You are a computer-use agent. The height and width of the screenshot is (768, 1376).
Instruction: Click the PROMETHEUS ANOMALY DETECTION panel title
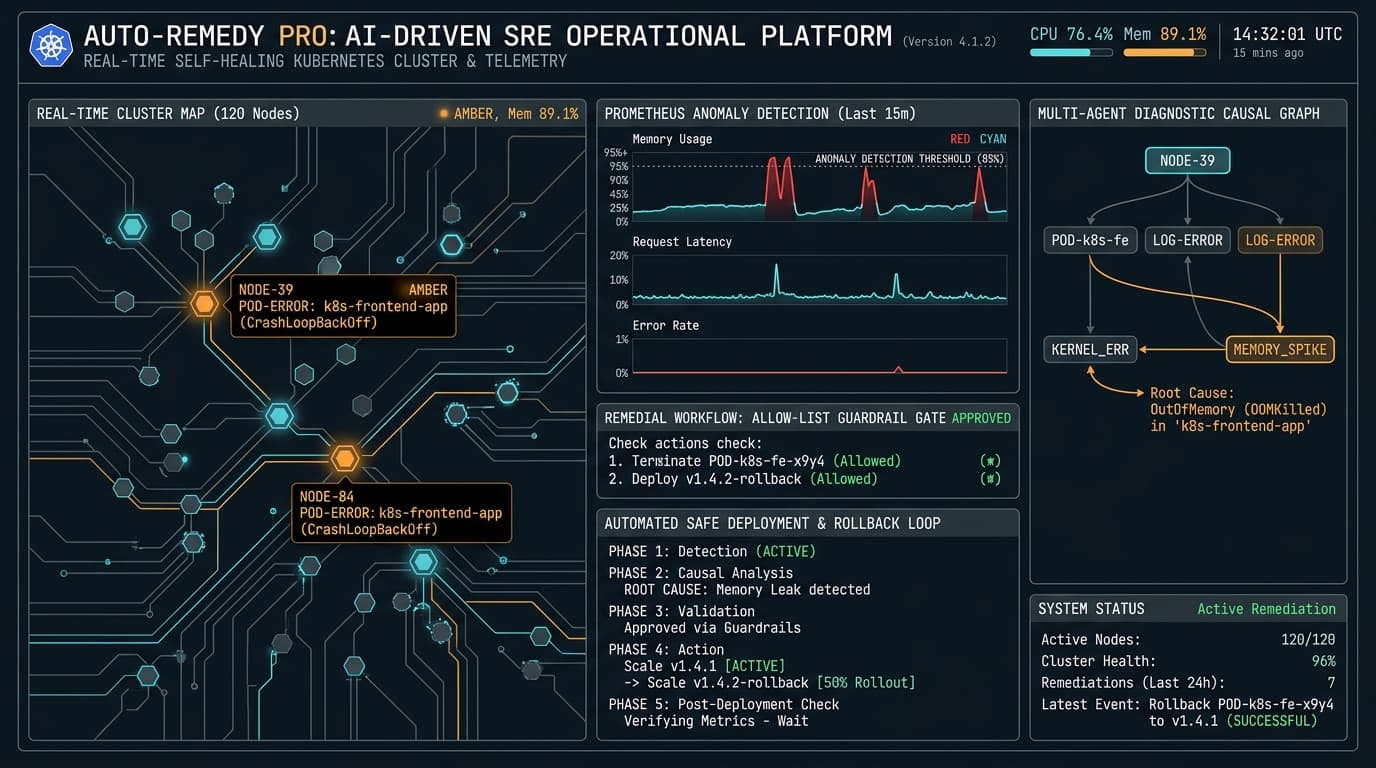click(760, 114)
